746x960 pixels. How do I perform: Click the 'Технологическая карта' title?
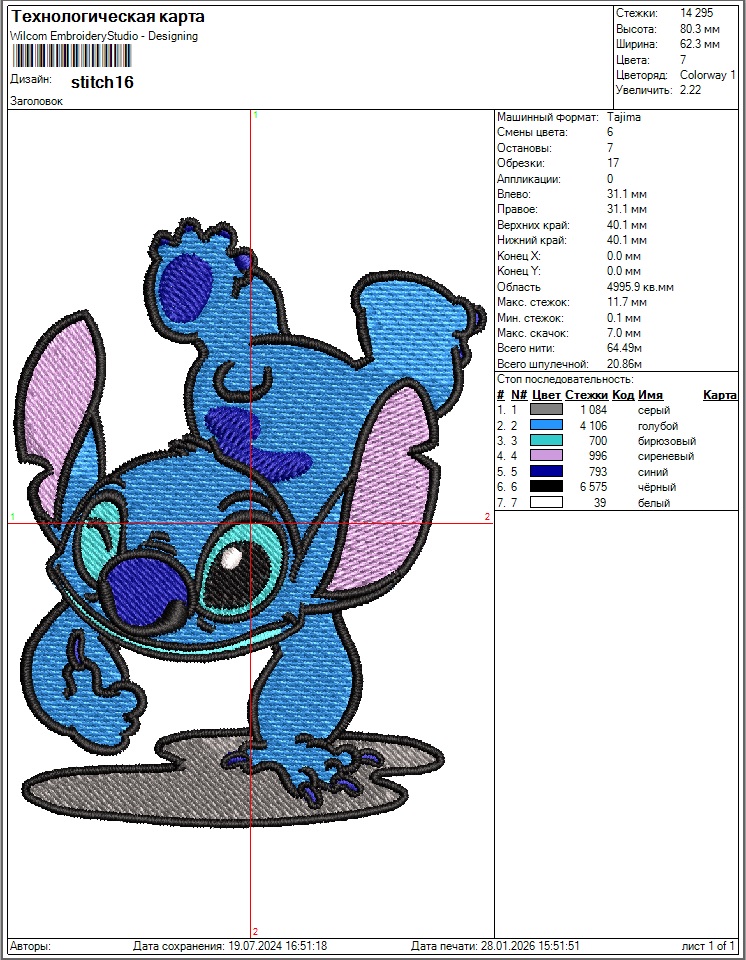(108, 17)
